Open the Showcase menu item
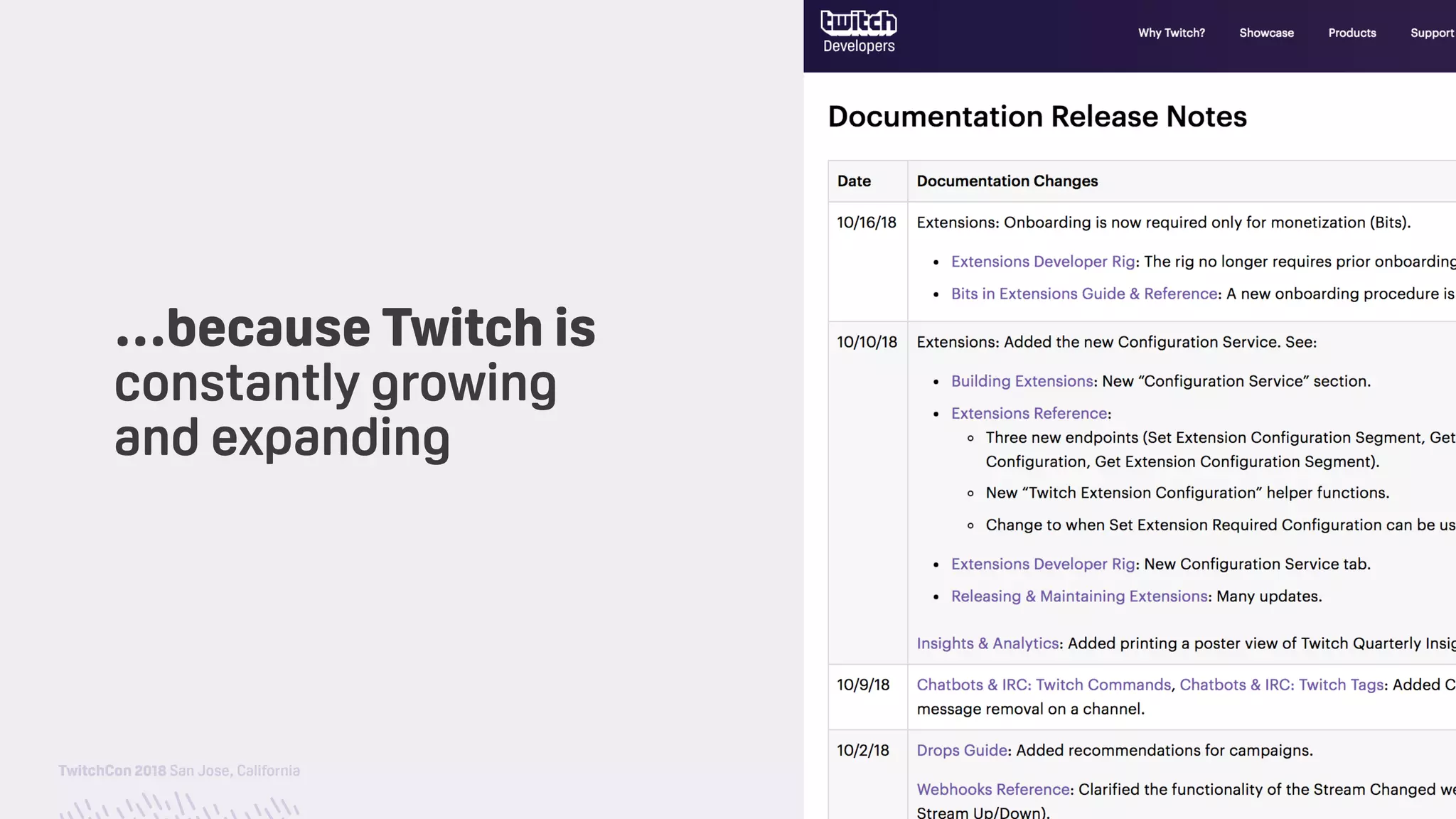This screenshot has width=1456, height=819. 1266,33
